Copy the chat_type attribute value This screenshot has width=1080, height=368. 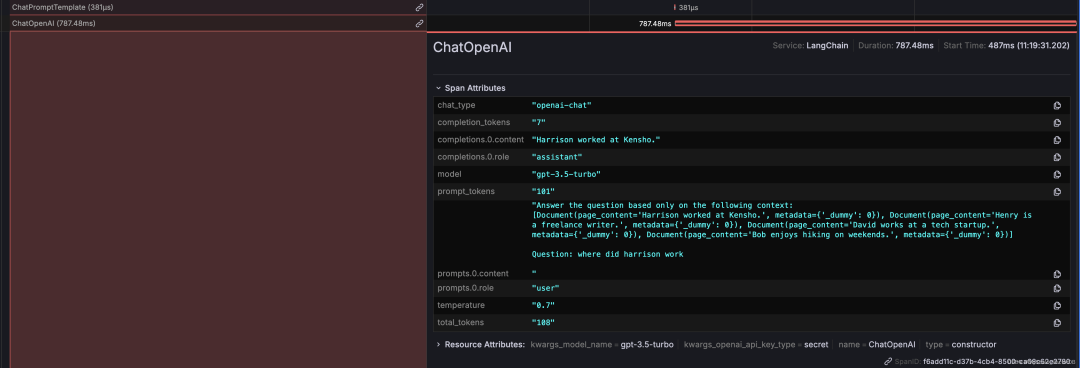pos(1057,105)
